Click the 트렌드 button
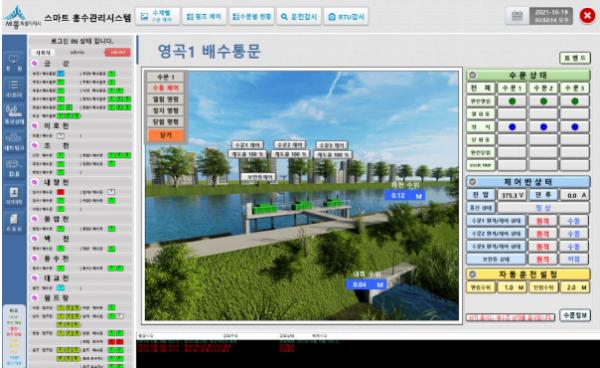This screenshot has width=600, height=368. [575, 58]
